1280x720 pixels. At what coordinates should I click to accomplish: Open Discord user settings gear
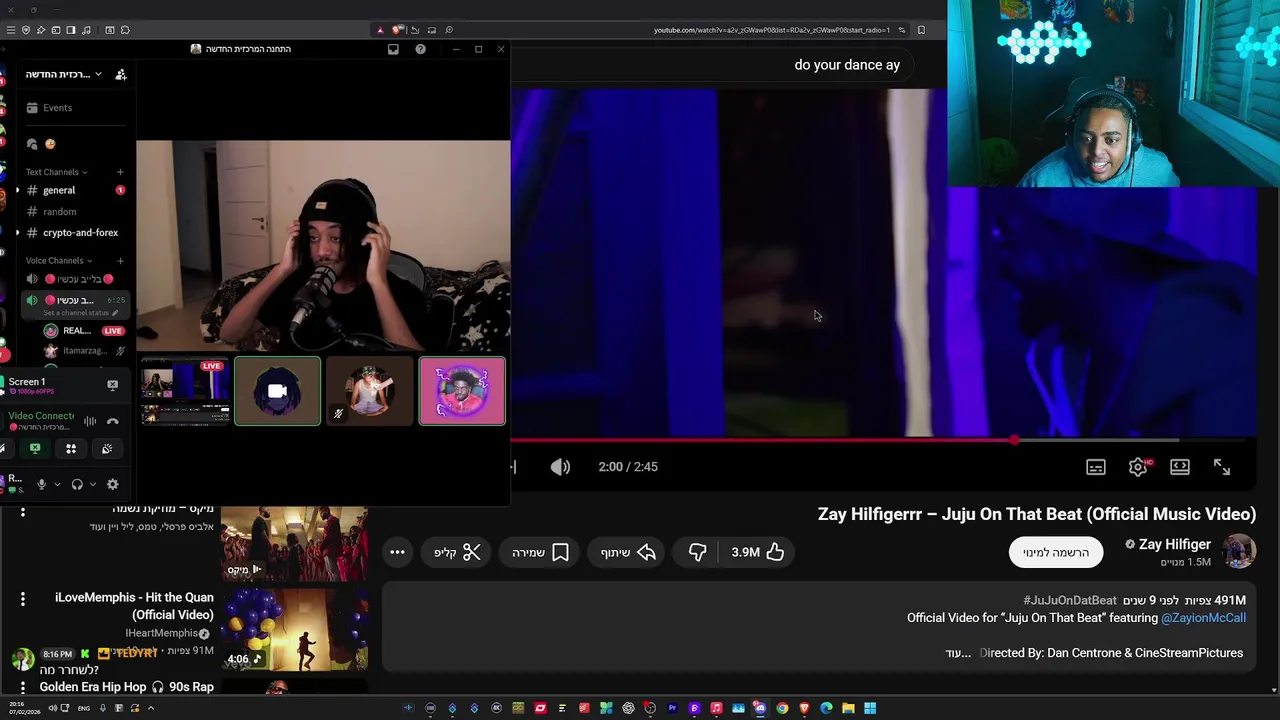click(x=112, y=484)
